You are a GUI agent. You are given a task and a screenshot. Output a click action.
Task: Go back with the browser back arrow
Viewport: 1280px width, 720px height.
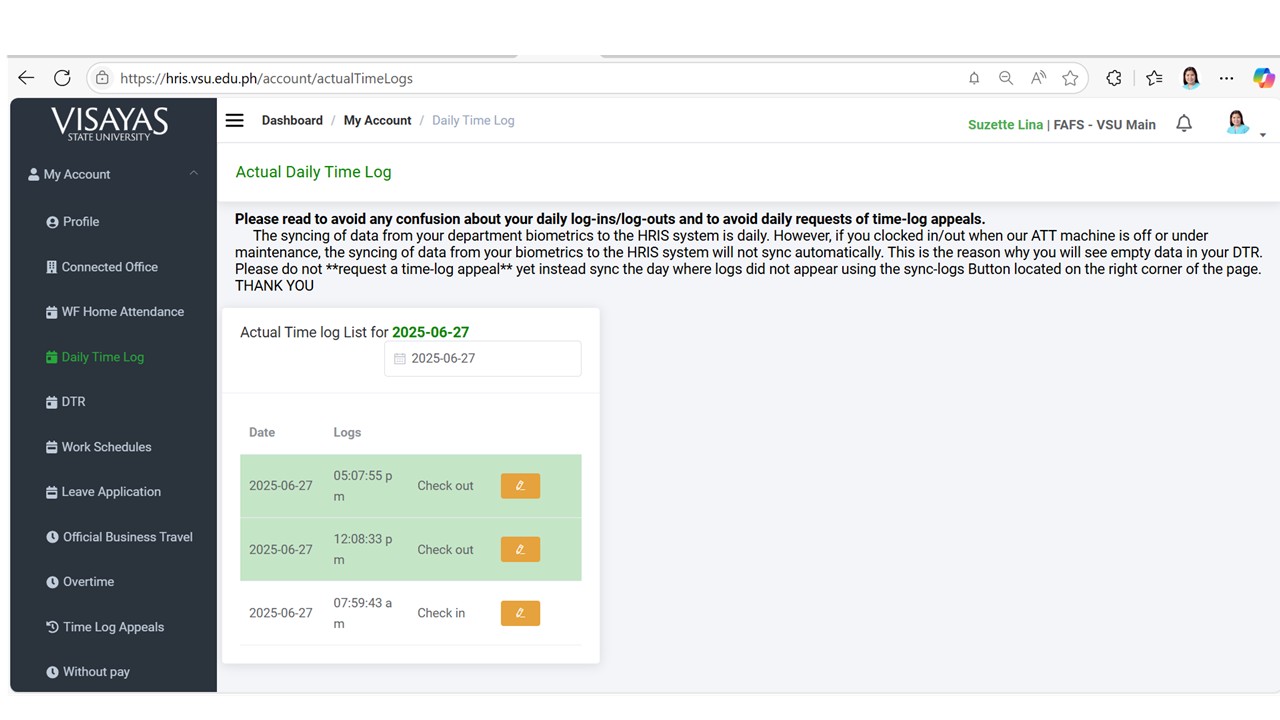pos(26,78)
